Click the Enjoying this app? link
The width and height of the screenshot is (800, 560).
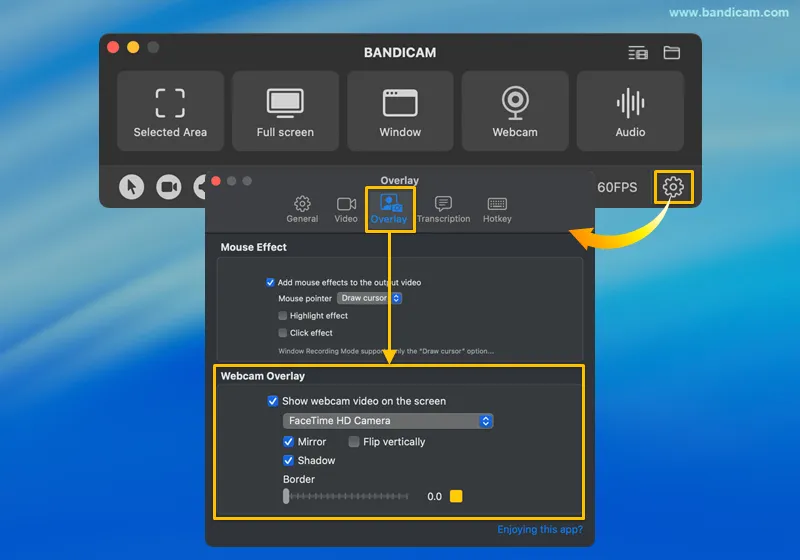click(x=540, y=529)
